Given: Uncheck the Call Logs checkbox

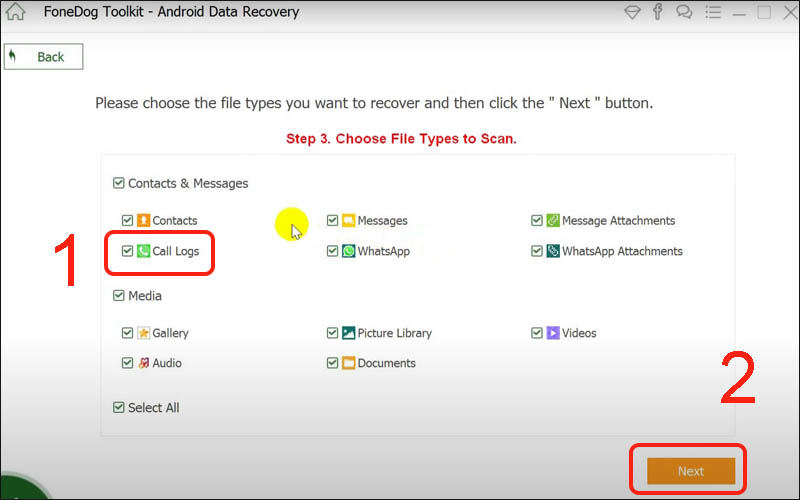Looking at the screenshot, I should (127, 251).
